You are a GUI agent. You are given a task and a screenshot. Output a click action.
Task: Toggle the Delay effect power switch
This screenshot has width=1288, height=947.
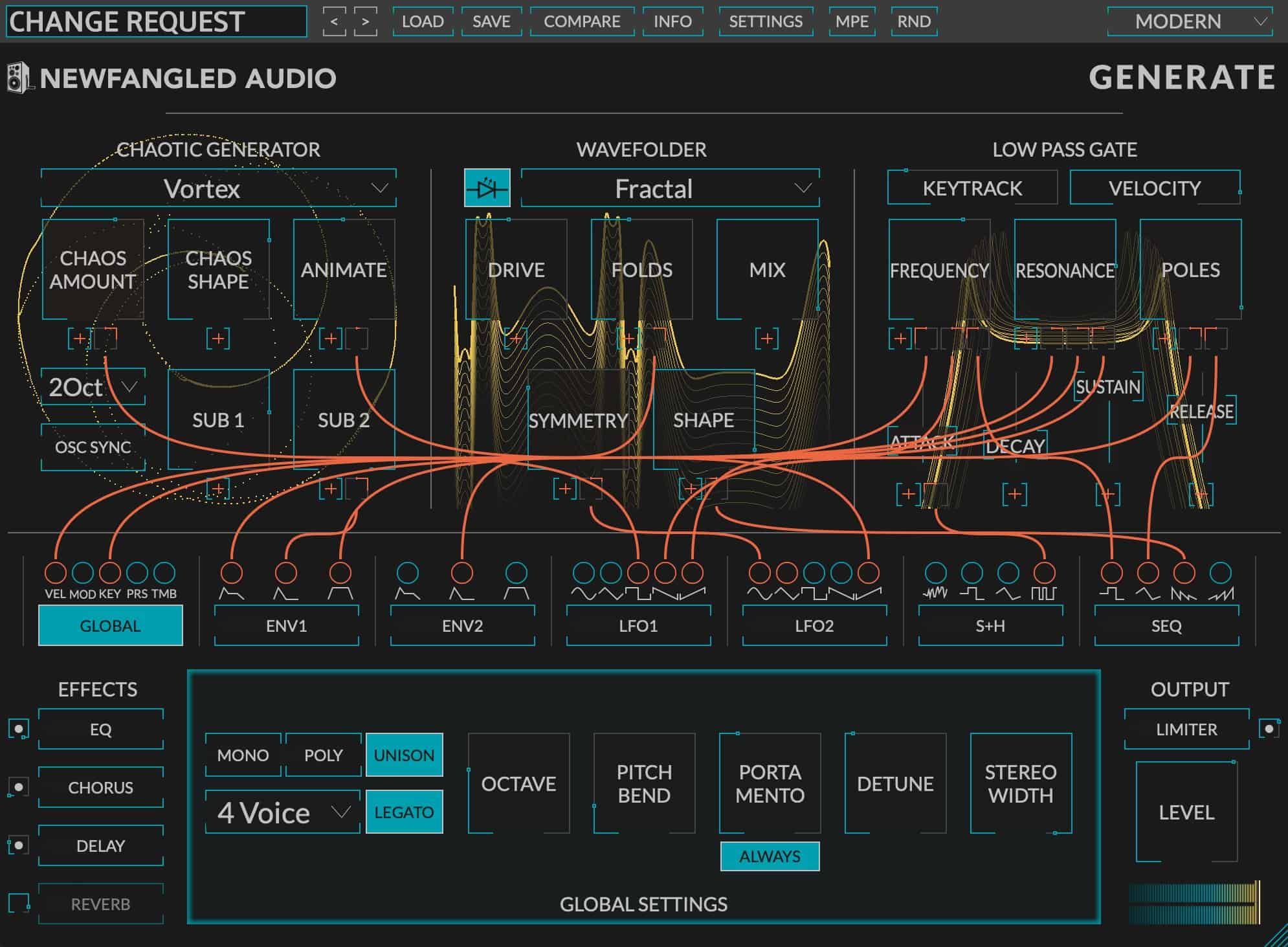tap(19, 846)
